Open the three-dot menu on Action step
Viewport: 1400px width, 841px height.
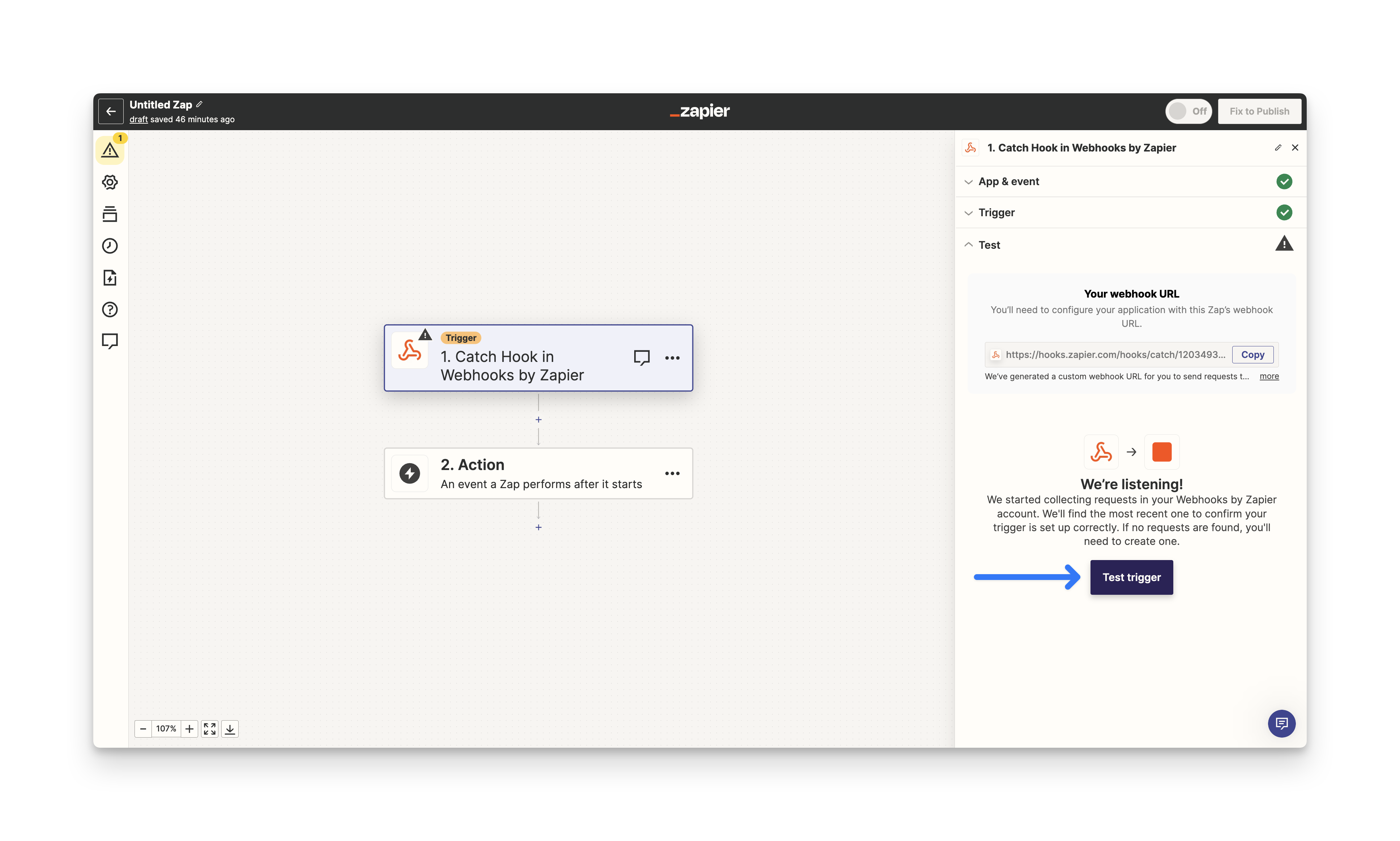pyautogui.click(x=672, y=473)
